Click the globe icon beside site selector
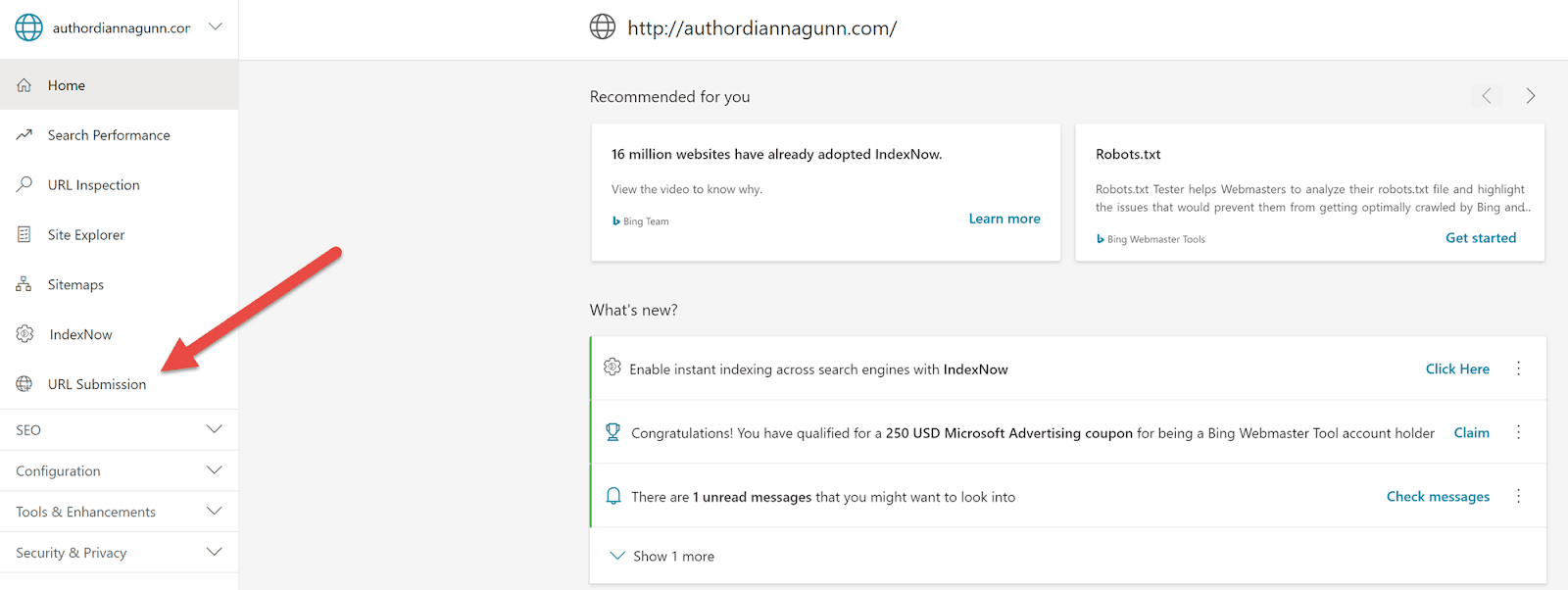Viewport: 1568px width, 590px height. 28,27
